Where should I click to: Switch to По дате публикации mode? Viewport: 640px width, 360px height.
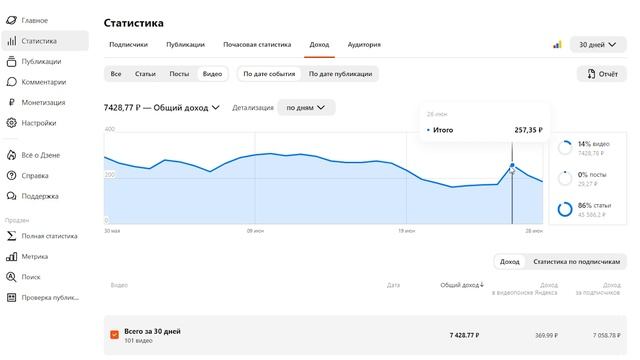(x=340, y=74)
